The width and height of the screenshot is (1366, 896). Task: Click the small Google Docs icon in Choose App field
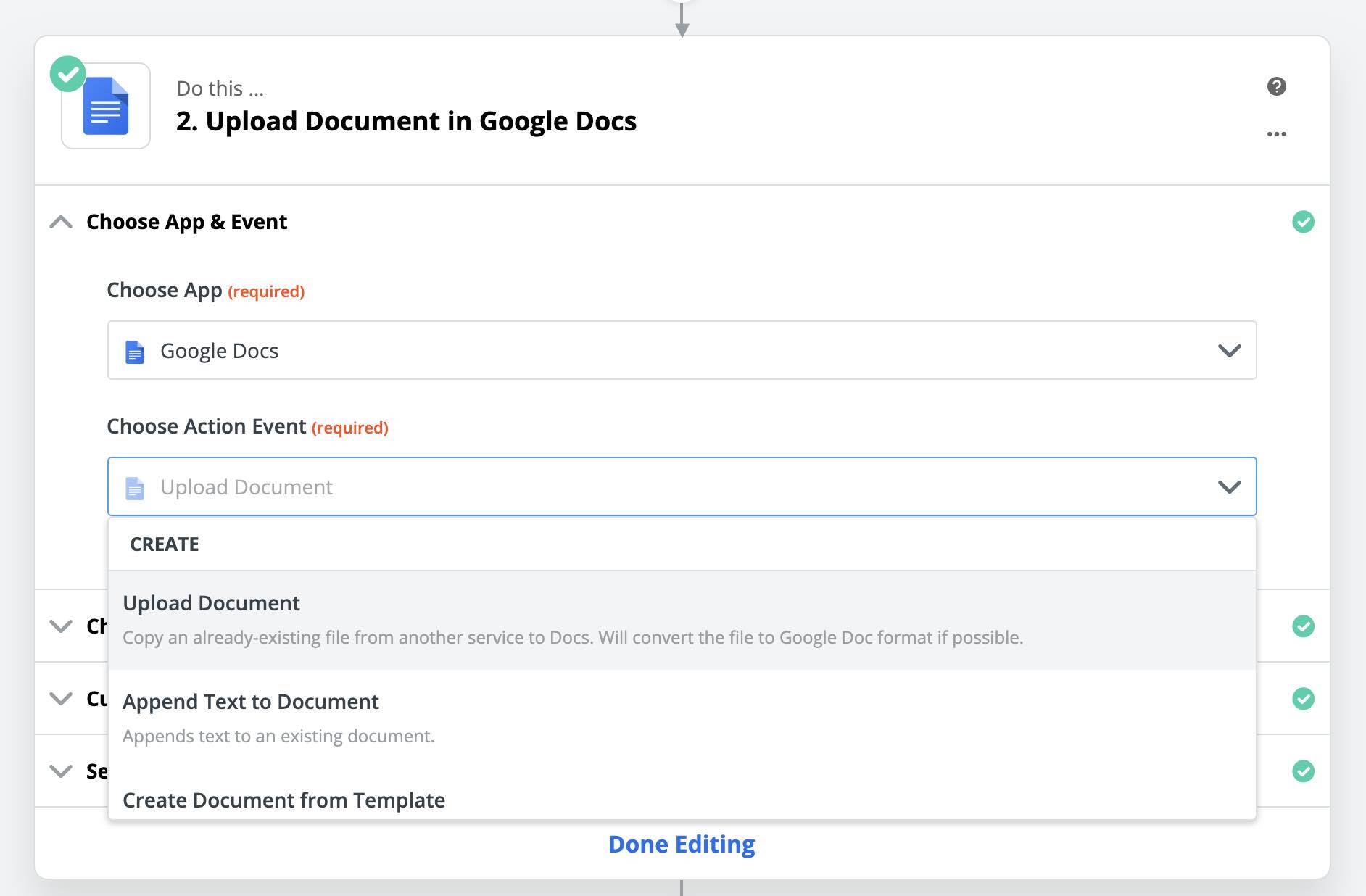[x=135, y=352]
